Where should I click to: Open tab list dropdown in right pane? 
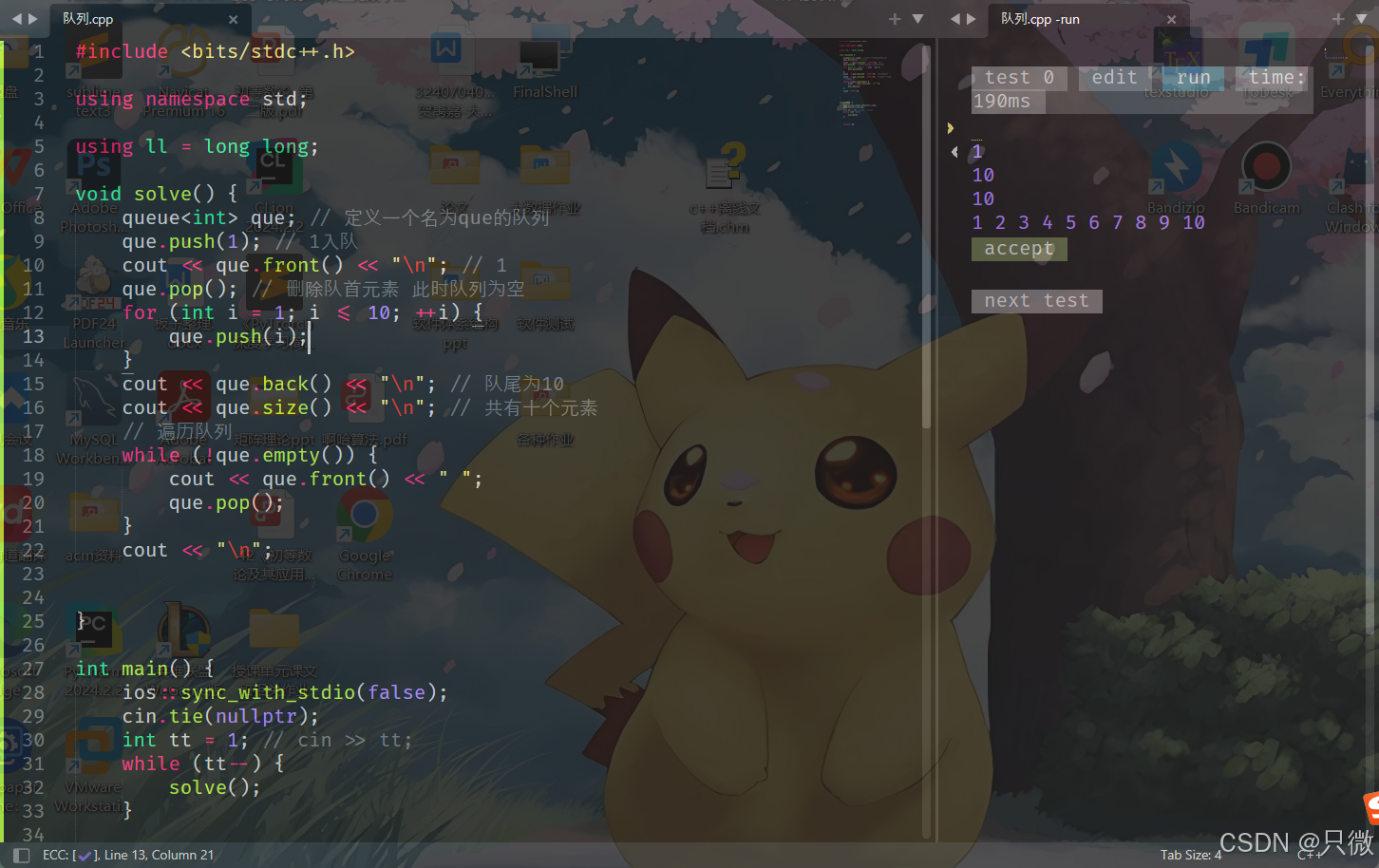click(1361, 19)
